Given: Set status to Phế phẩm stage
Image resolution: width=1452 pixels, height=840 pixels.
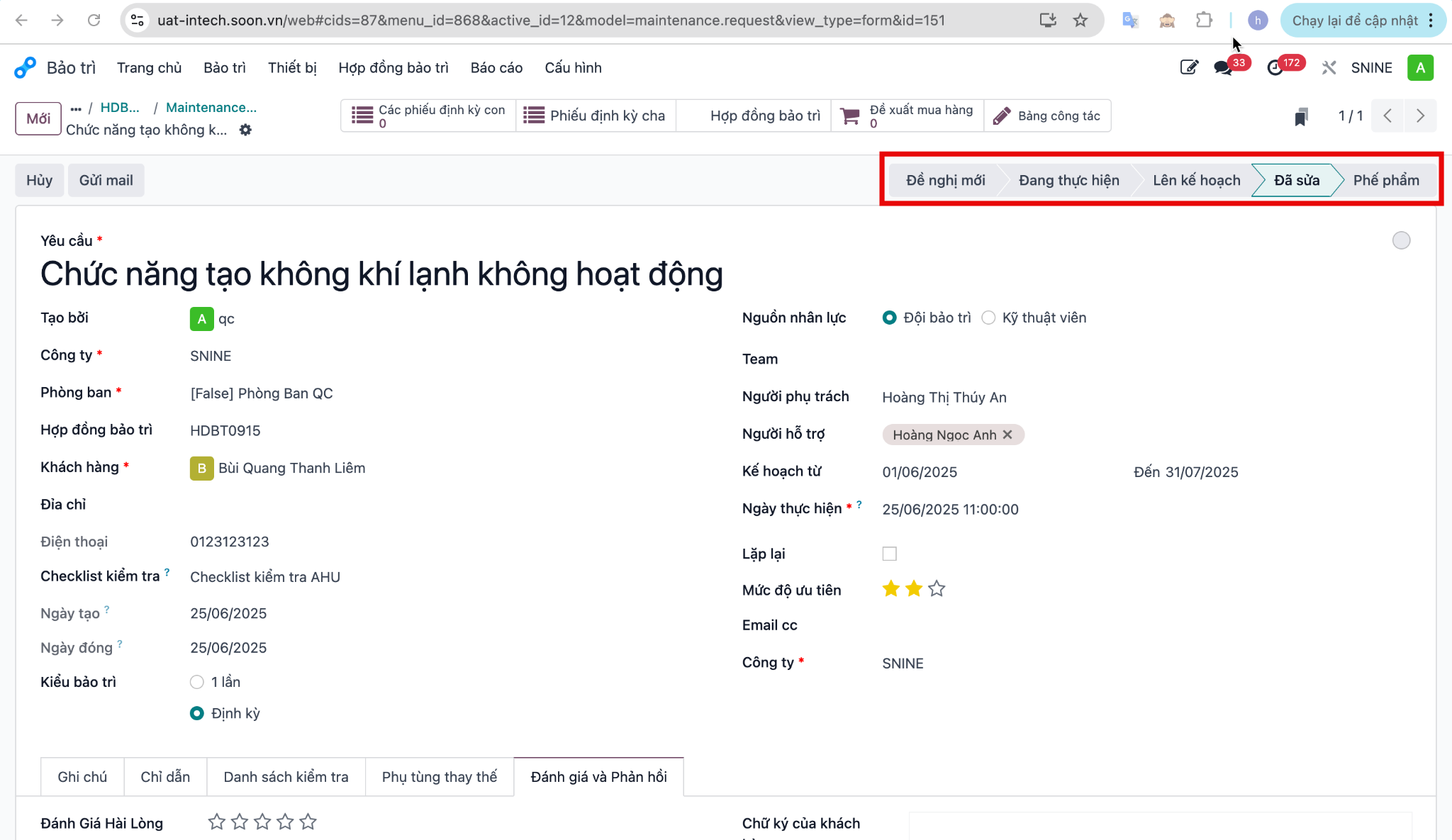Looking at the screenshot, I should click(1386, 180).
